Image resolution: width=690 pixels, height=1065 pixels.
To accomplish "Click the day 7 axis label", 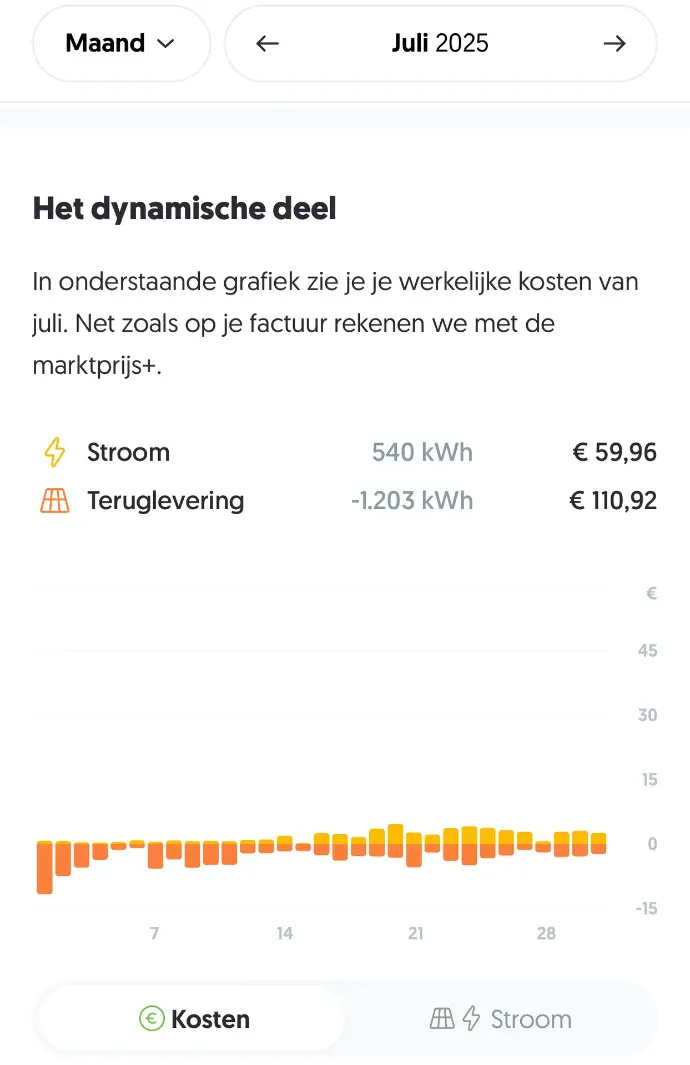I will (155, 933).
